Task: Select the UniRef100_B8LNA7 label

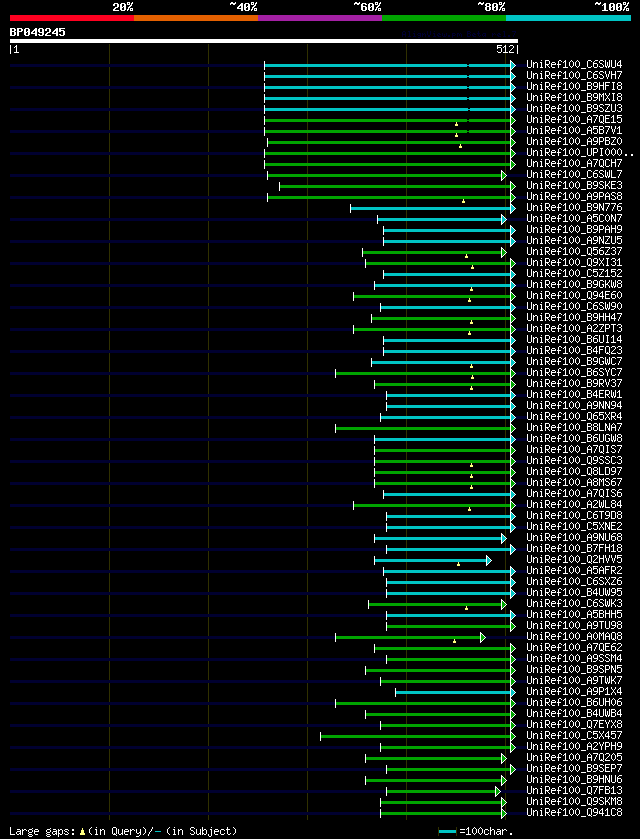Action: [x=574, y=428]
